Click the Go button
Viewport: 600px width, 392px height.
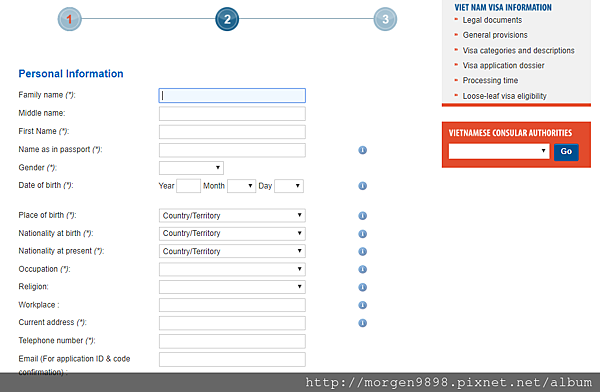point(566,152)
